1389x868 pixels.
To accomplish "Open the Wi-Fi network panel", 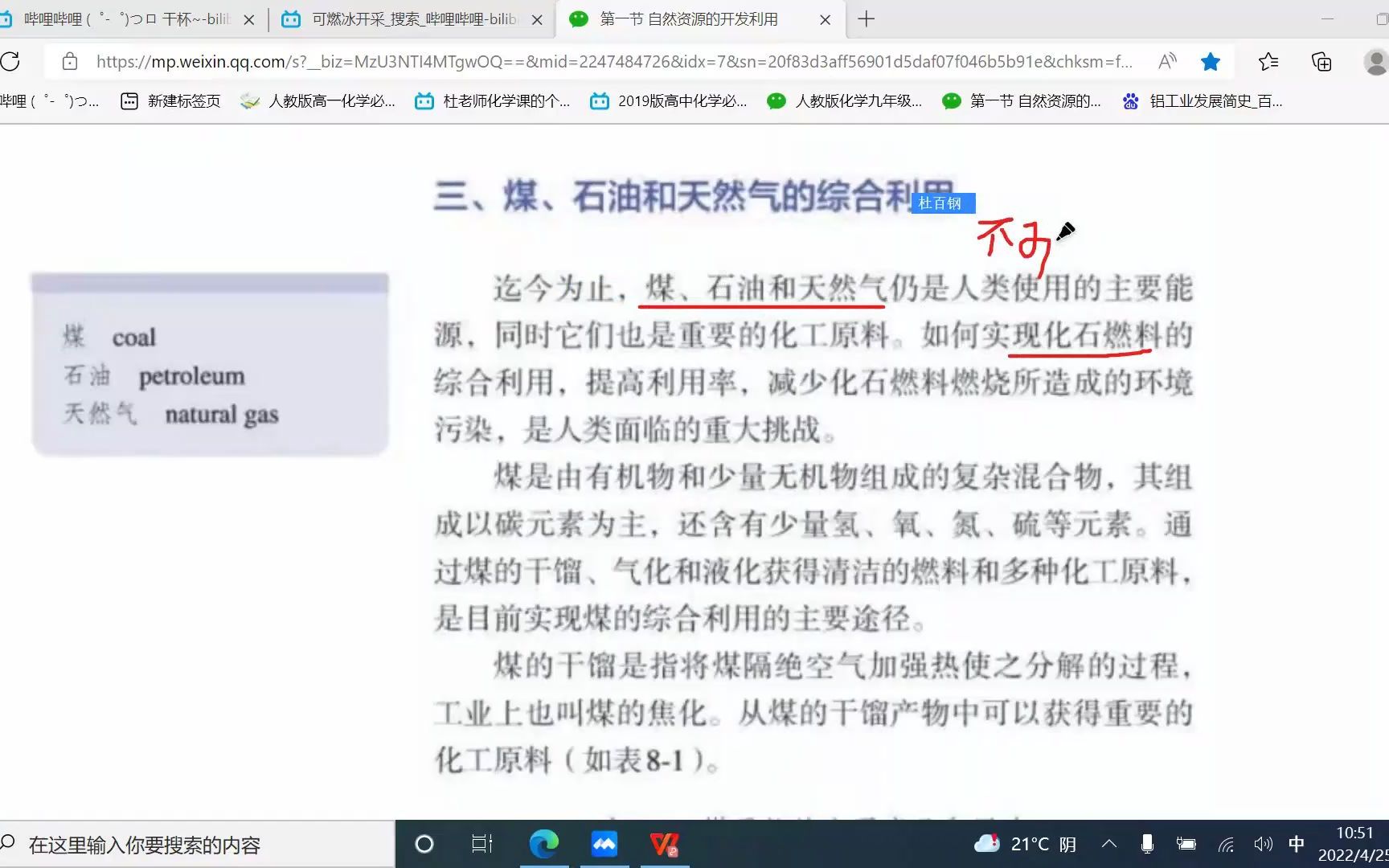I will pos(1226,844).
